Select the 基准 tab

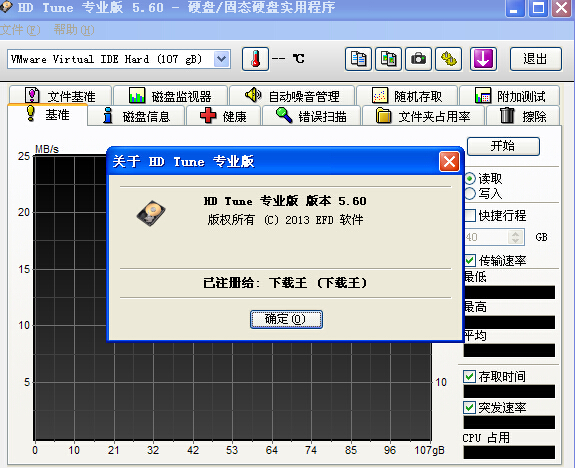pyautogui.click(x=48, y=115)
